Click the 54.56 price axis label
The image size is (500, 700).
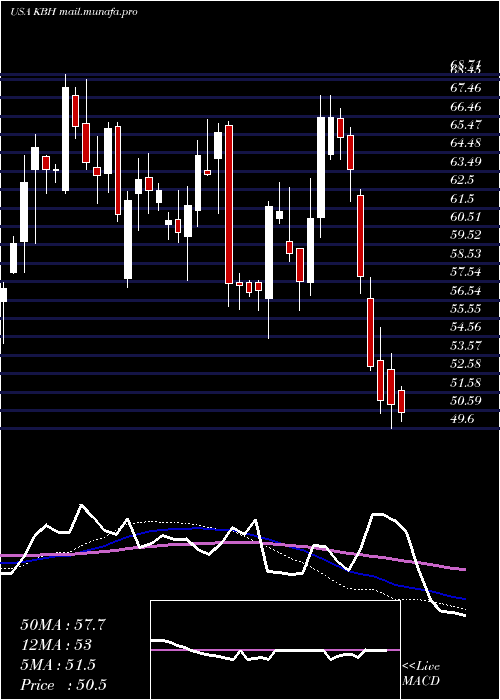coord(465,327)
